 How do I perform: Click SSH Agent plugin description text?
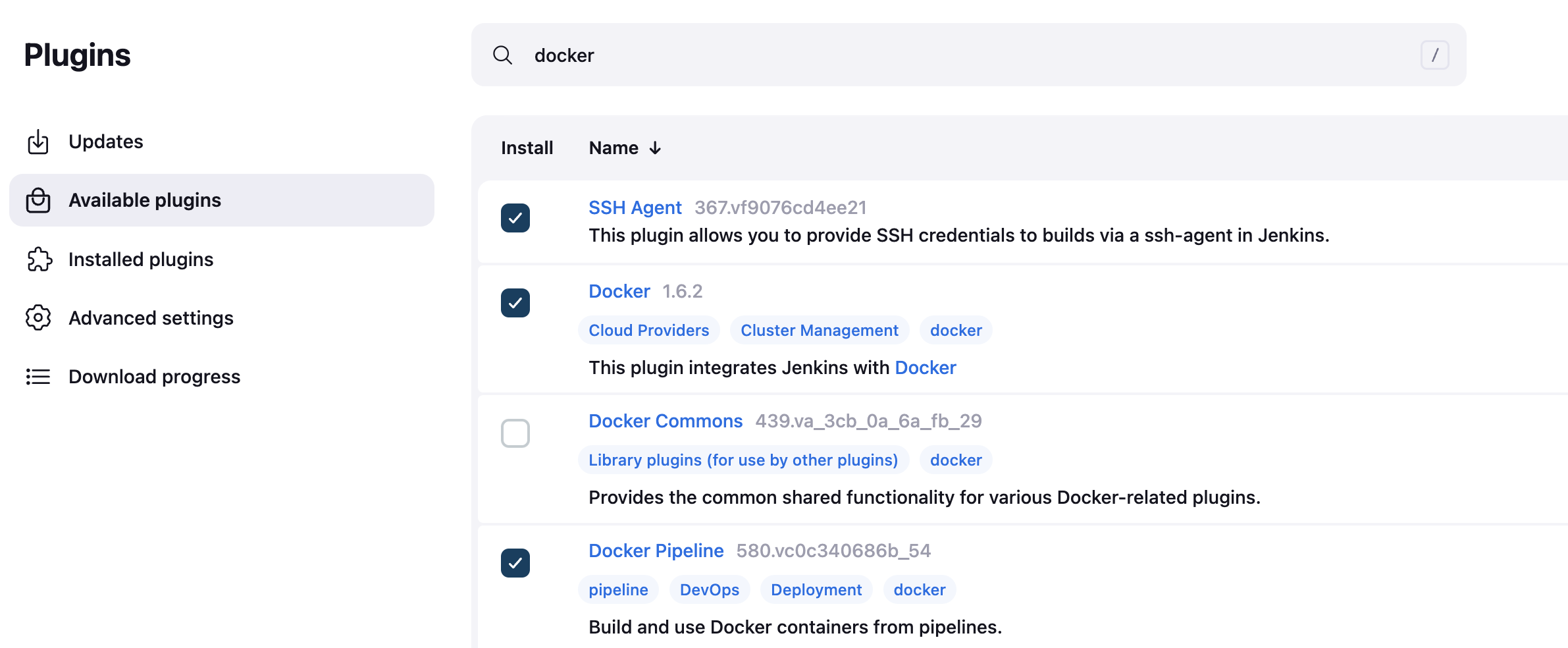pos(959,235)
